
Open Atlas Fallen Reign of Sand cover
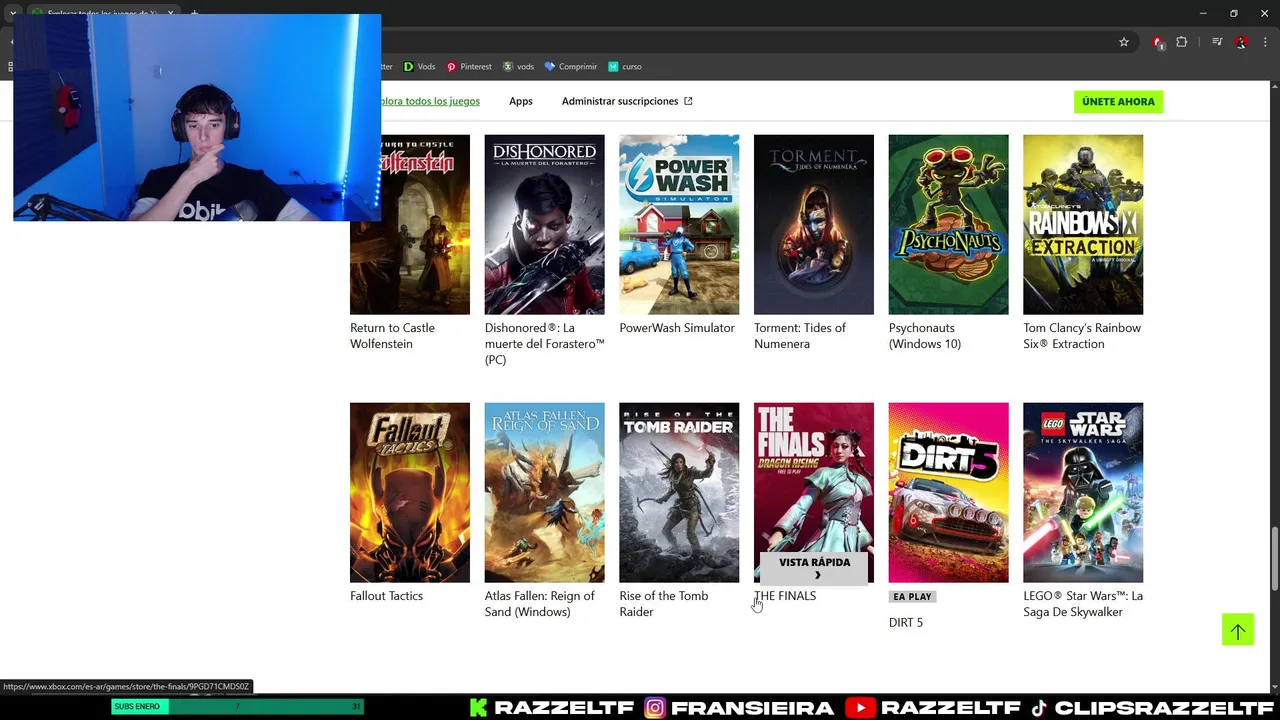(x=544, y=493)
